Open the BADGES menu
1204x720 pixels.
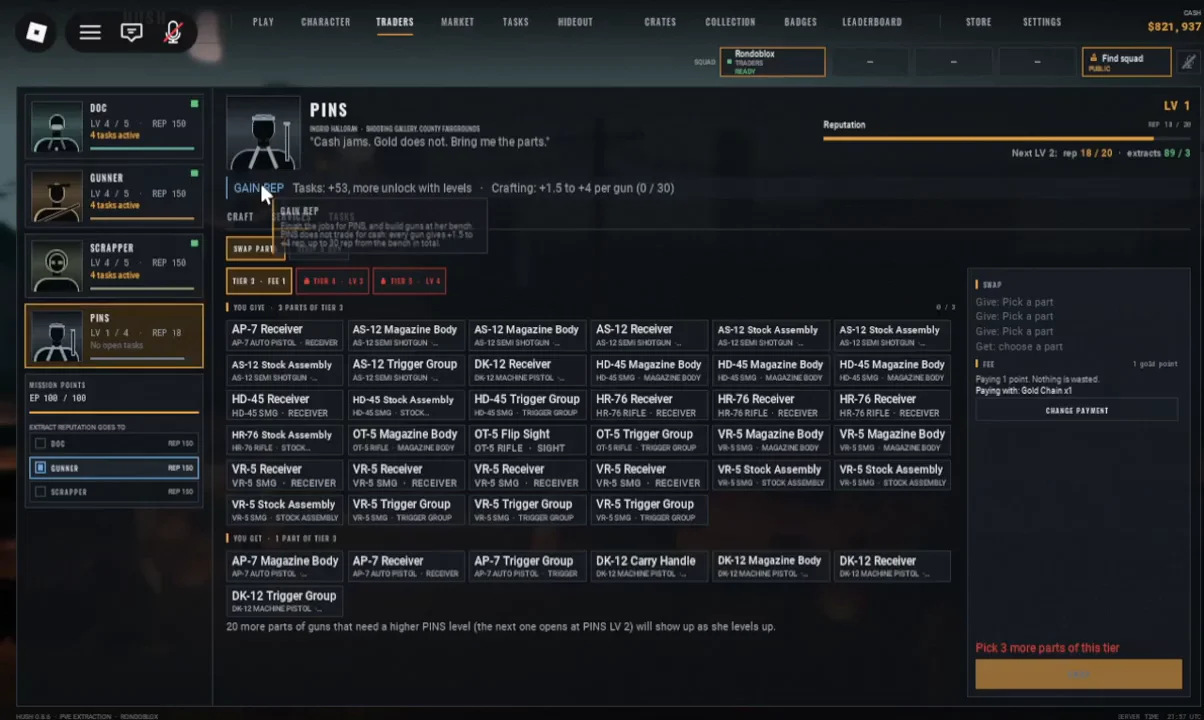tap(801, 22)
